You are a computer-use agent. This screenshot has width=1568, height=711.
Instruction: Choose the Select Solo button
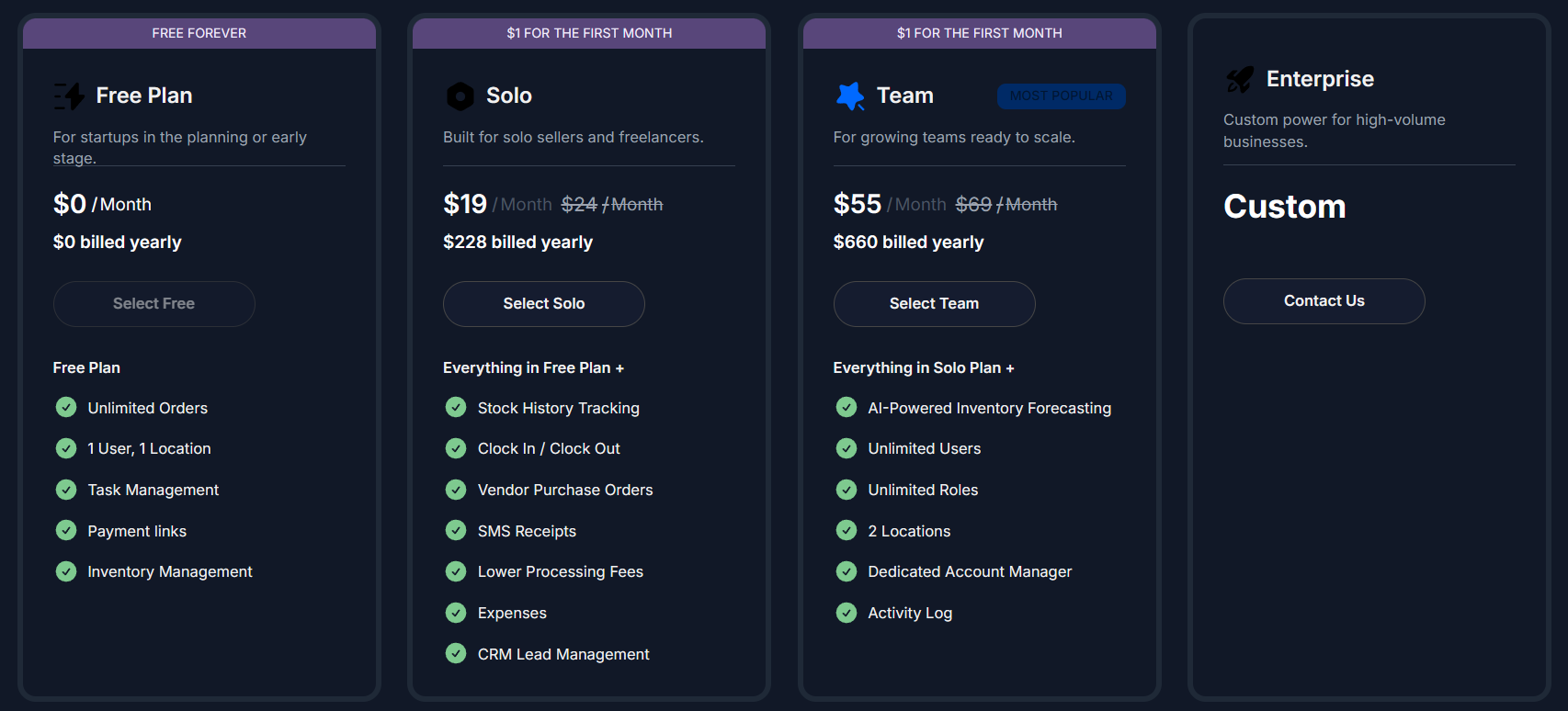[x=544, y=304]
